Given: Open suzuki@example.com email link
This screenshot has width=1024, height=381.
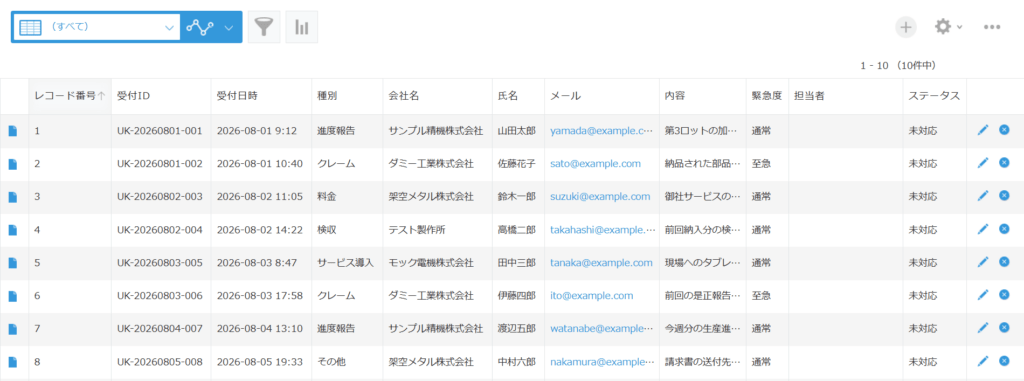Looking at the screenshot, I should point(600,196).
